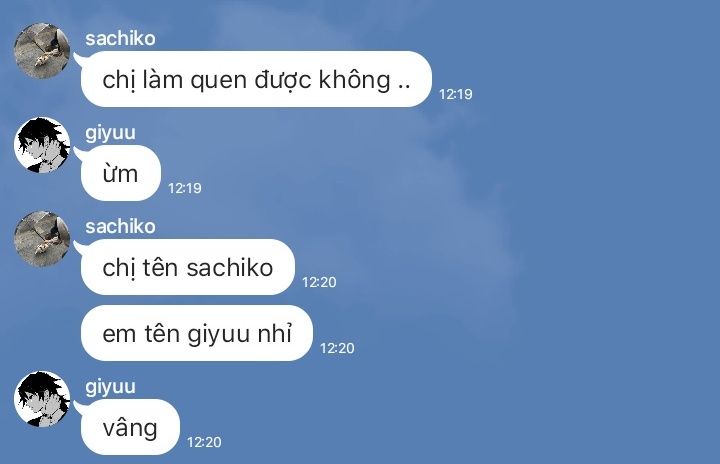The height and width of the screenshot is (464, 720).
Task: Click the 12:20 timestamp beside 'em tên giyuu nhỉ'
Action: tap(337, 348)
